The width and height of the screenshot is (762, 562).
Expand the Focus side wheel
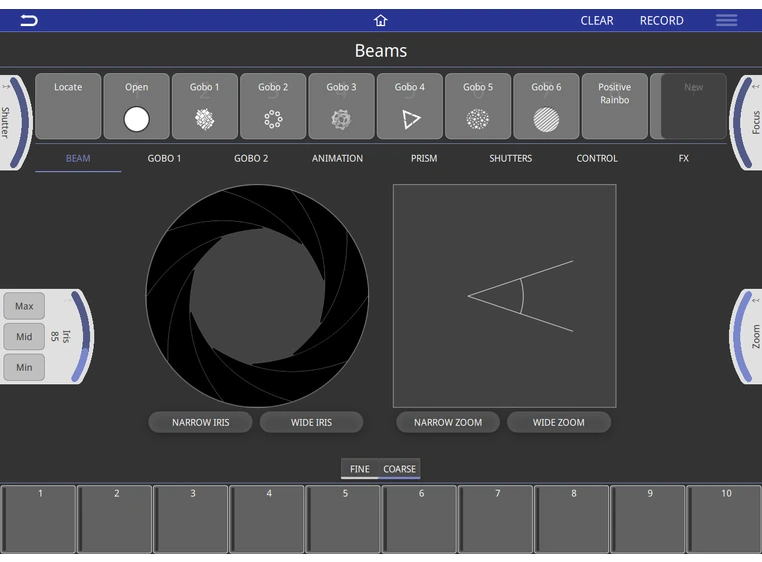point(750,122)
